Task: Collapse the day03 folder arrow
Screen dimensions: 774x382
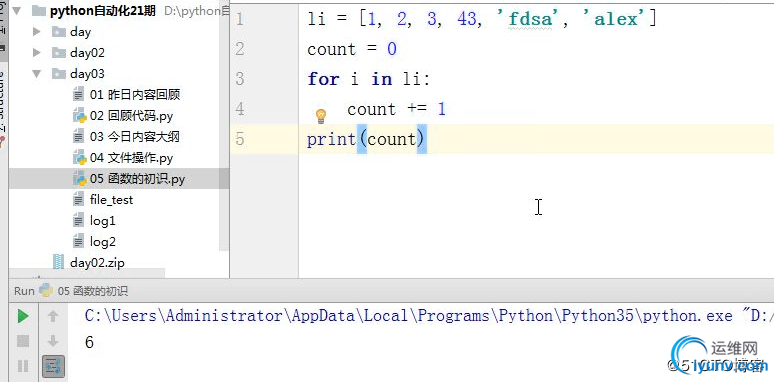Action: 37,74
